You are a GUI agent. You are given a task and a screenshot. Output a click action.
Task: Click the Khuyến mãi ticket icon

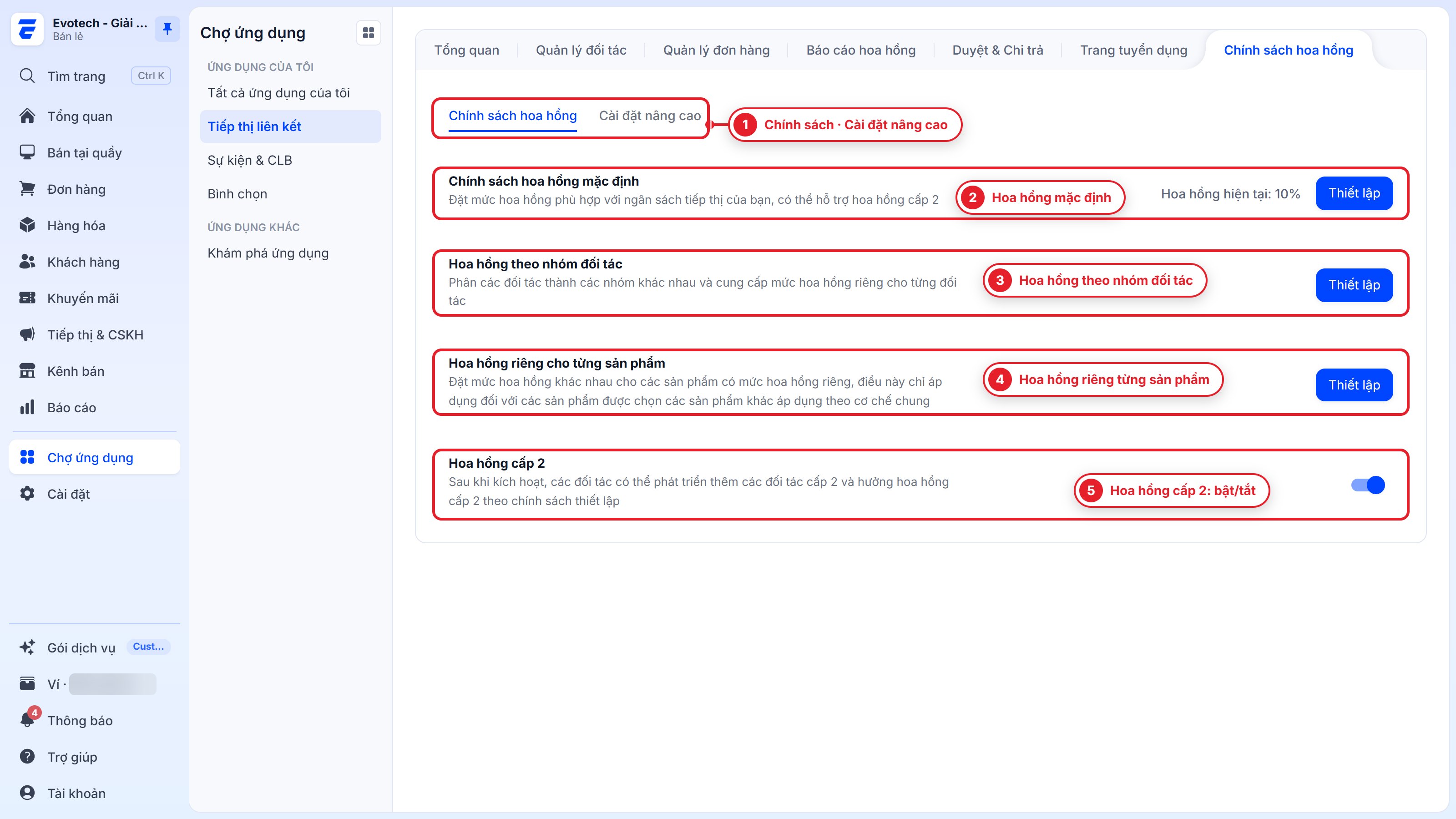point(27,298)
